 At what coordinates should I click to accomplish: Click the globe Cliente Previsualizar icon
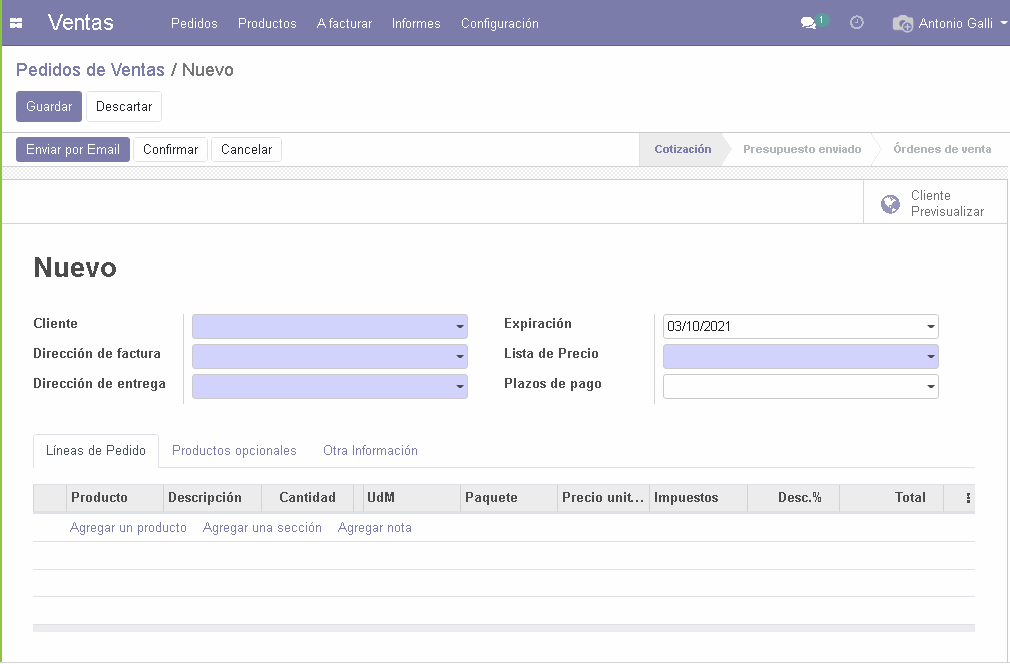pyautogui.click(x=890, y=204)
